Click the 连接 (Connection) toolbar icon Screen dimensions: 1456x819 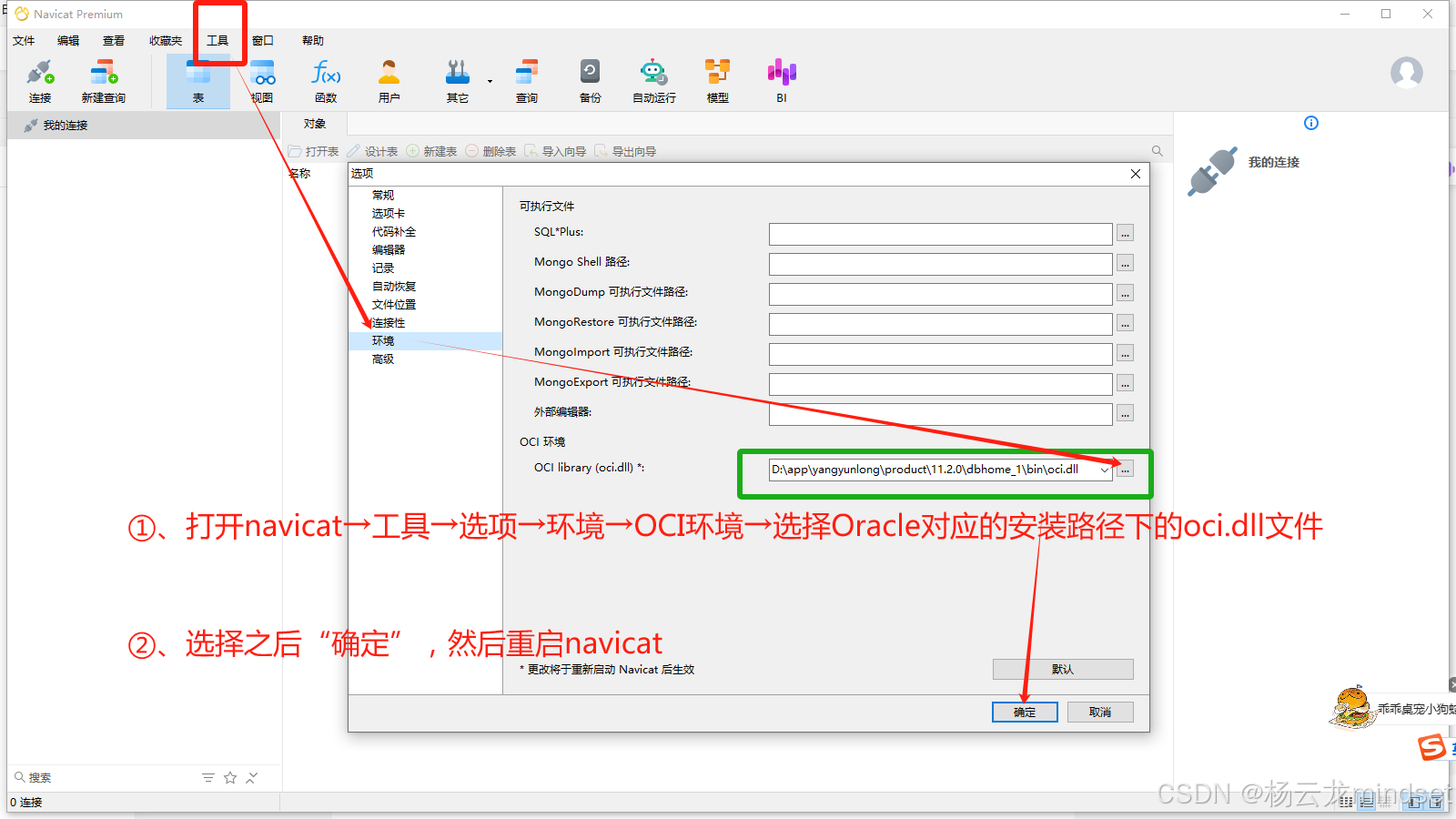[40, 81]
